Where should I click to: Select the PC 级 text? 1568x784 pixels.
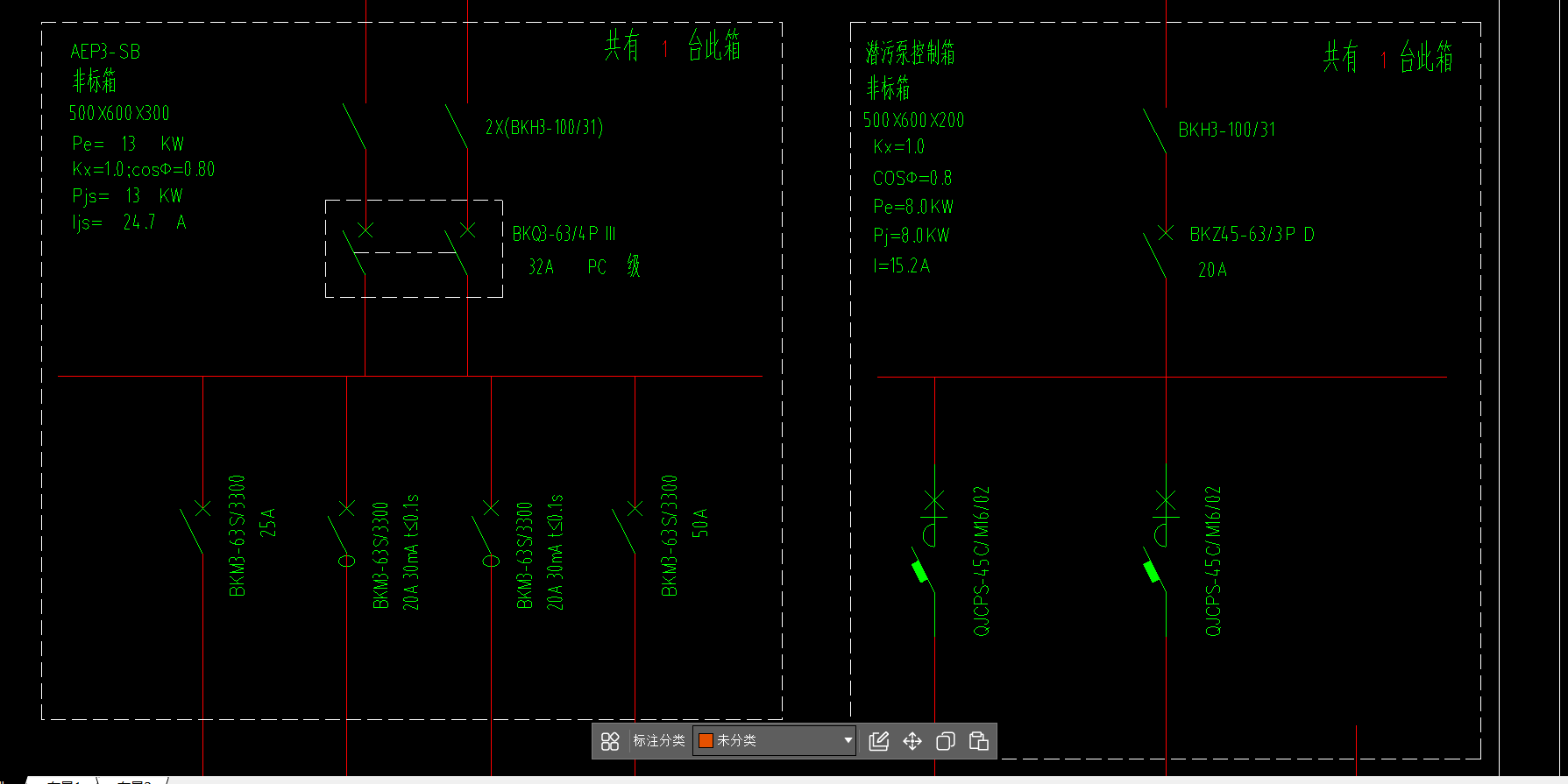pos(614,266)
